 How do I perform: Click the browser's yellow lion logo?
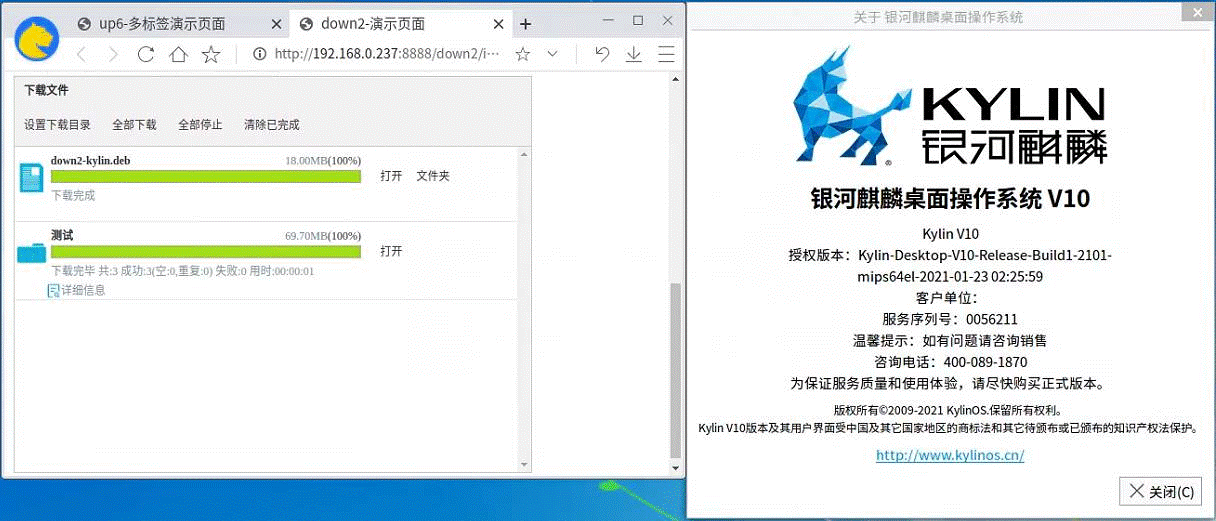coord(37,40)
